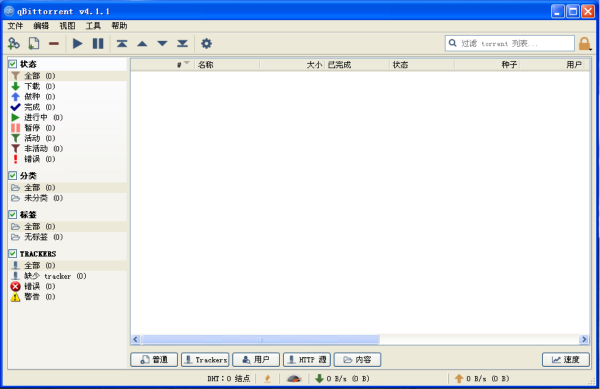Sort by the 名称 column header
This screenshot has width=600, height=389.
[227, 65]
